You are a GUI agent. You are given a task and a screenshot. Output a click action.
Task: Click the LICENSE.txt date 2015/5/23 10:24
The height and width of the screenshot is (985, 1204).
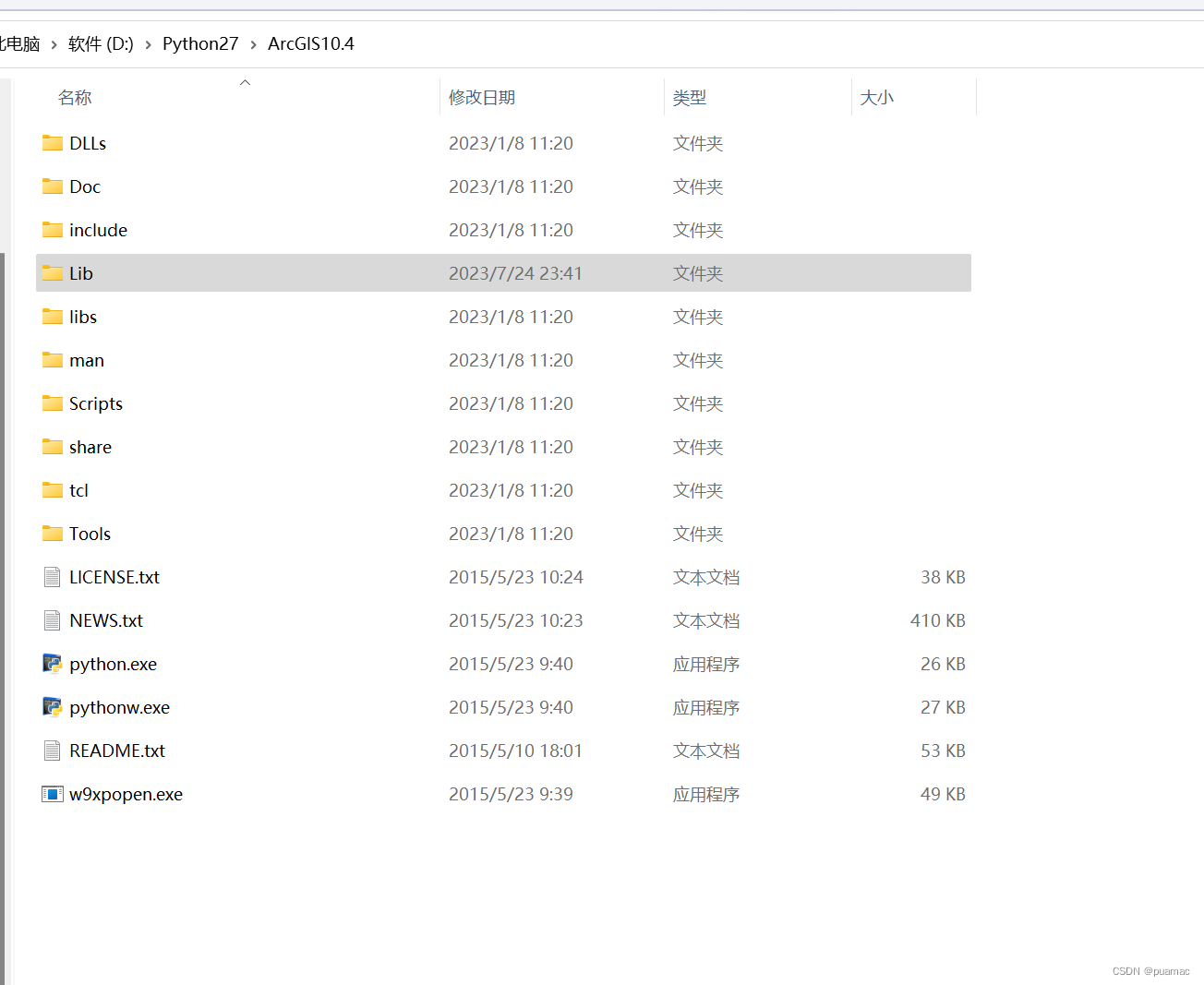coord(516,577)
